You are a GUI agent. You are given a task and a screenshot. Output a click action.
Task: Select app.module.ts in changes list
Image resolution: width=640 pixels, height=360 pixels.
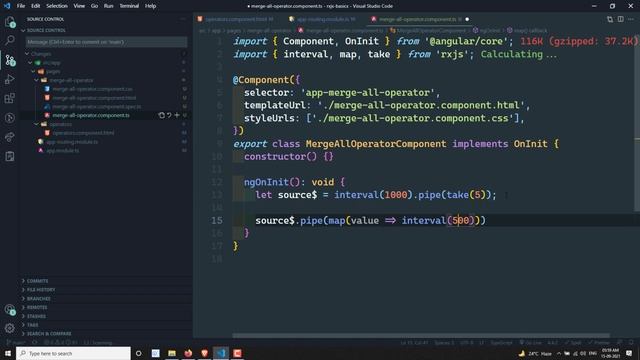coord(62,151)
